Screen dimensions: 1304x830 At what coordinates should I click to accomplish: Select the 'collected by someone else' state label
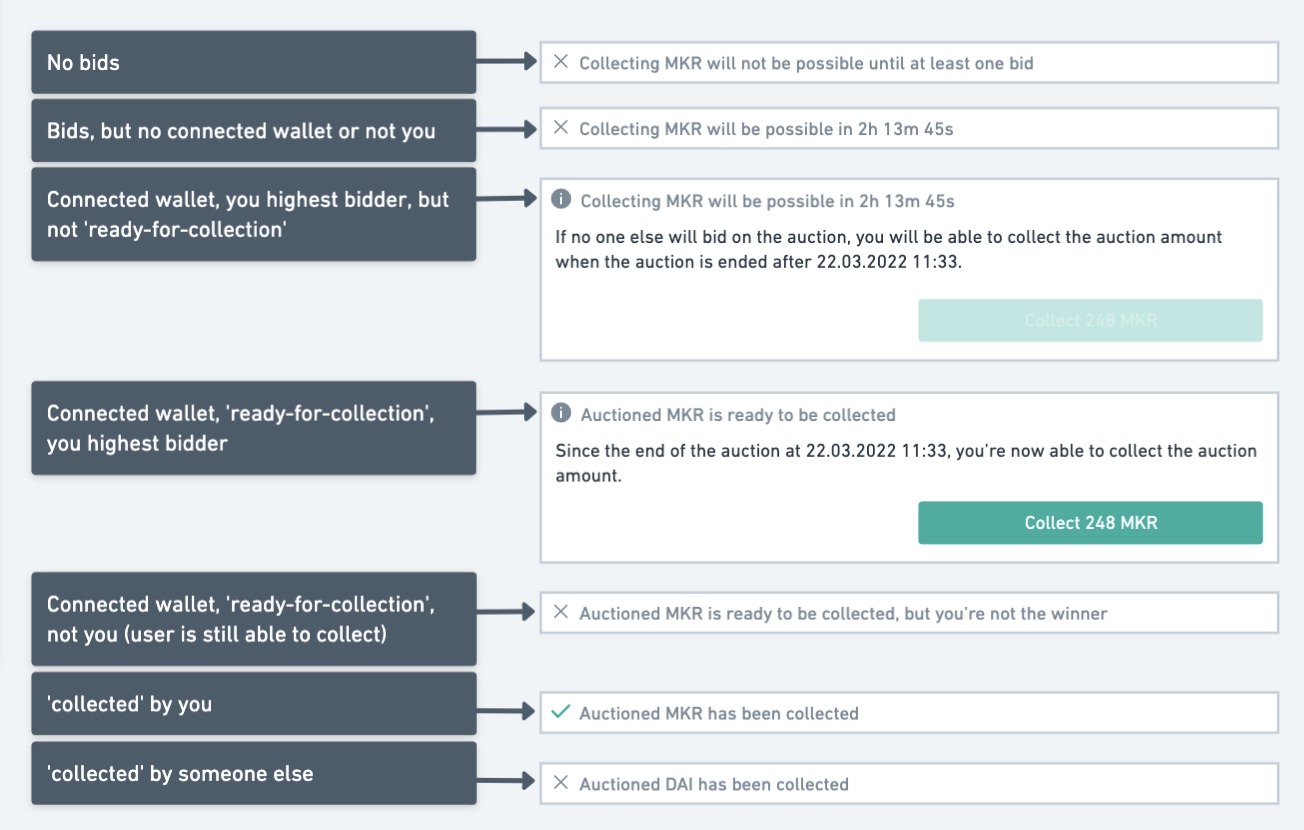coord(253,773)
